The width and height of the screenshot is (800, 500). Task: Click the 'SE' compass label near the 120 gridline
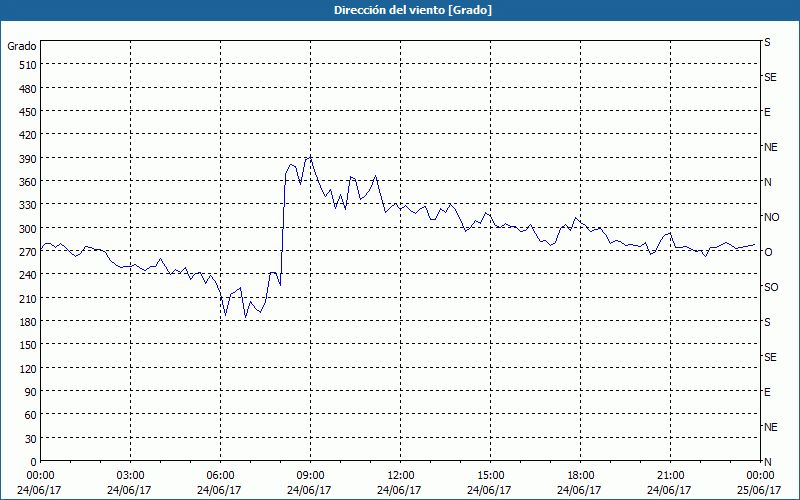(770, 357)
